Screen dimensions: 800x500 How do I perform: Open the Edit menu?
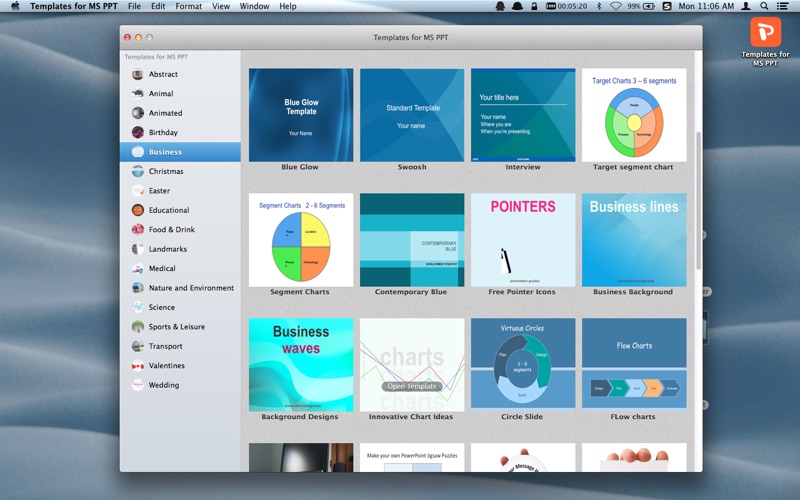point(158,6)
